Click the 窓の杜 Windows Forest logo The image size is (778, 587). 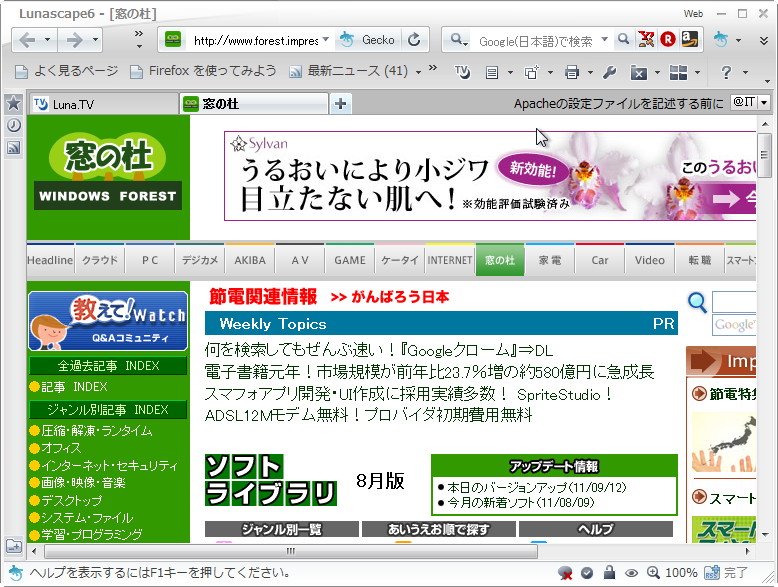point(108,173)
